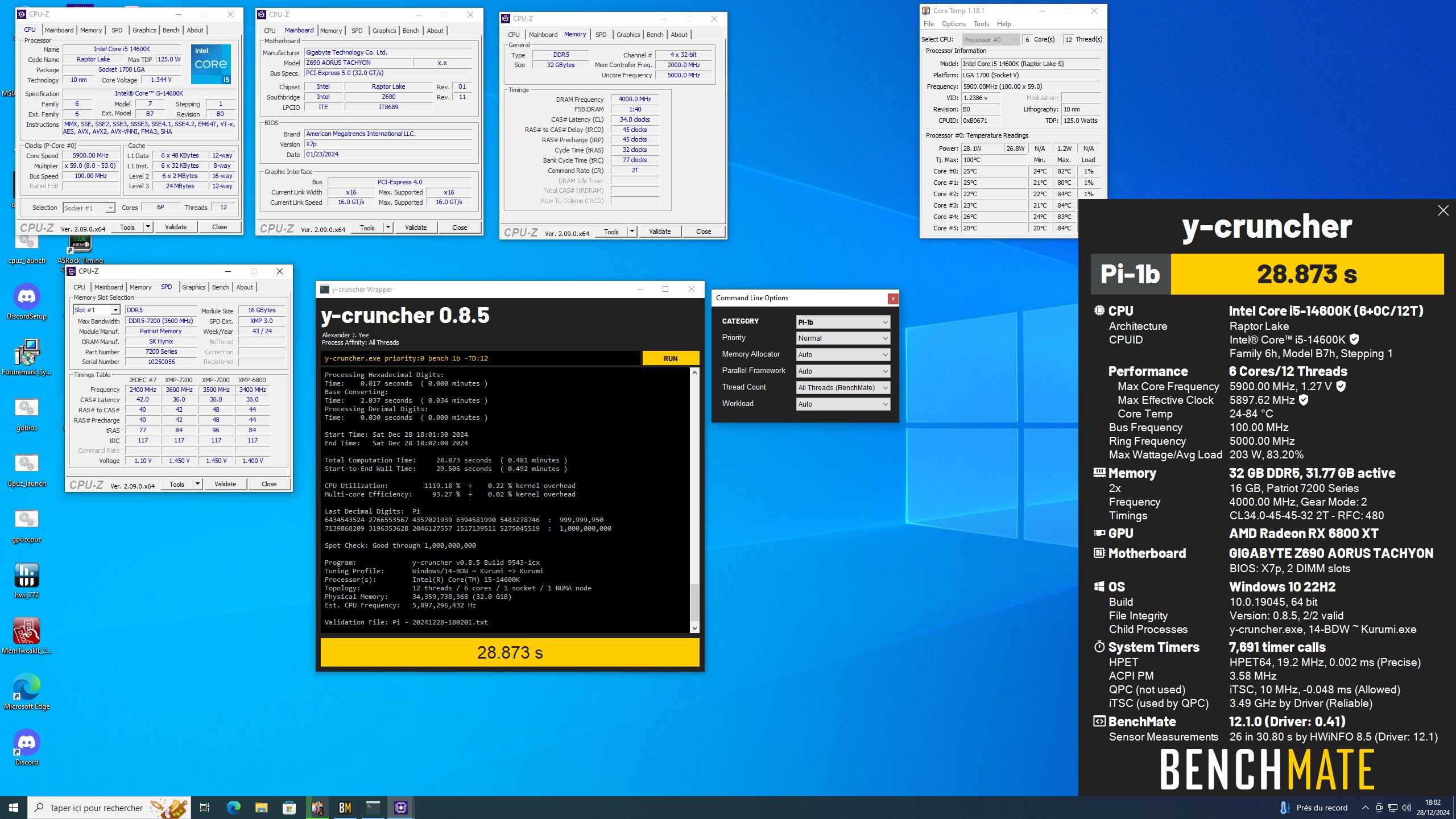Click Validate in CPU-Z CPU window
Image resolution: width=1456 pixels, height=819 pixels.
[176, 227]
